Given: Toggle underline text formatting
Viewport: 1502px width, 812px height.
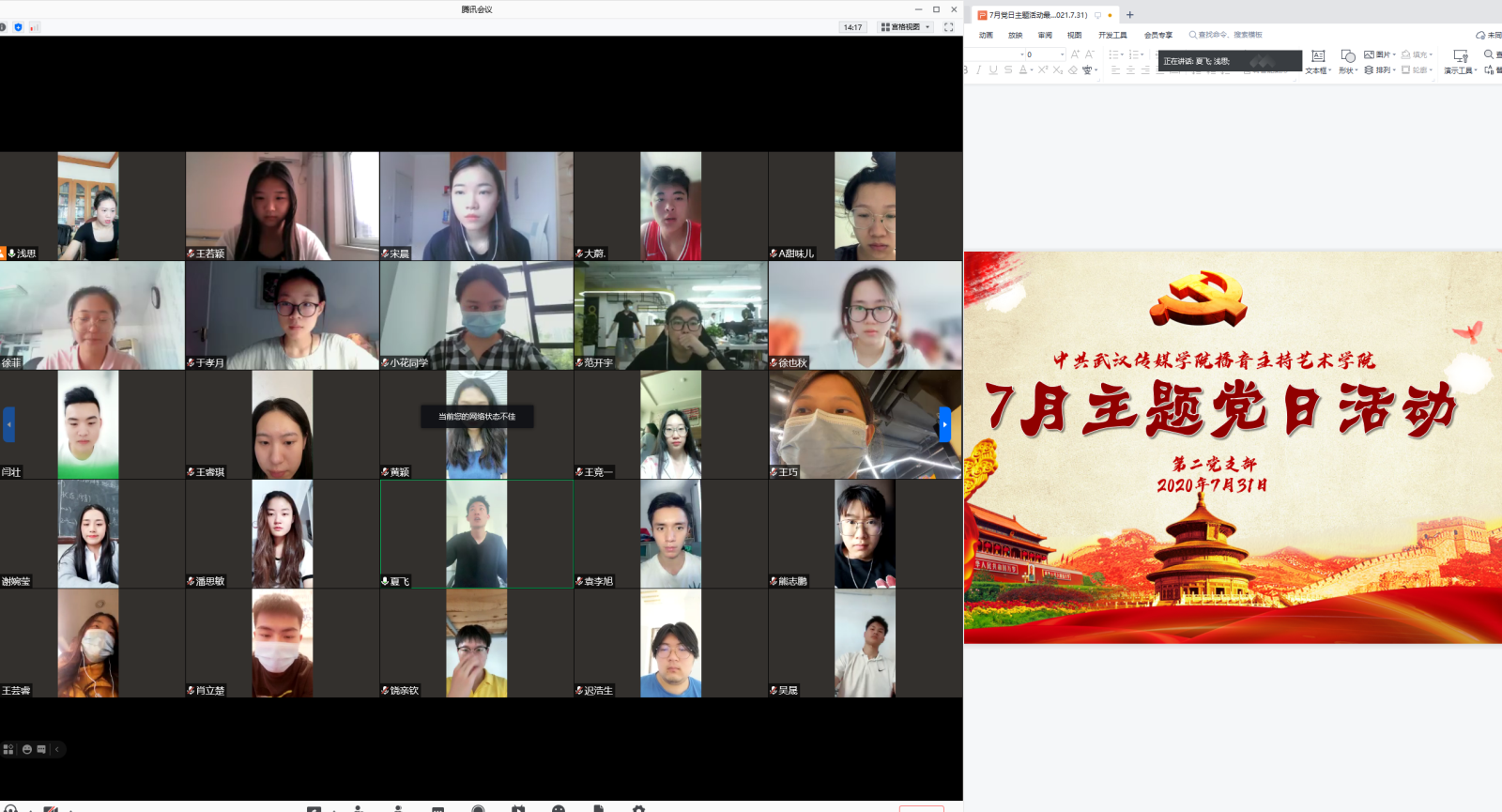Looking at the screenshot, I should (993, 70).
